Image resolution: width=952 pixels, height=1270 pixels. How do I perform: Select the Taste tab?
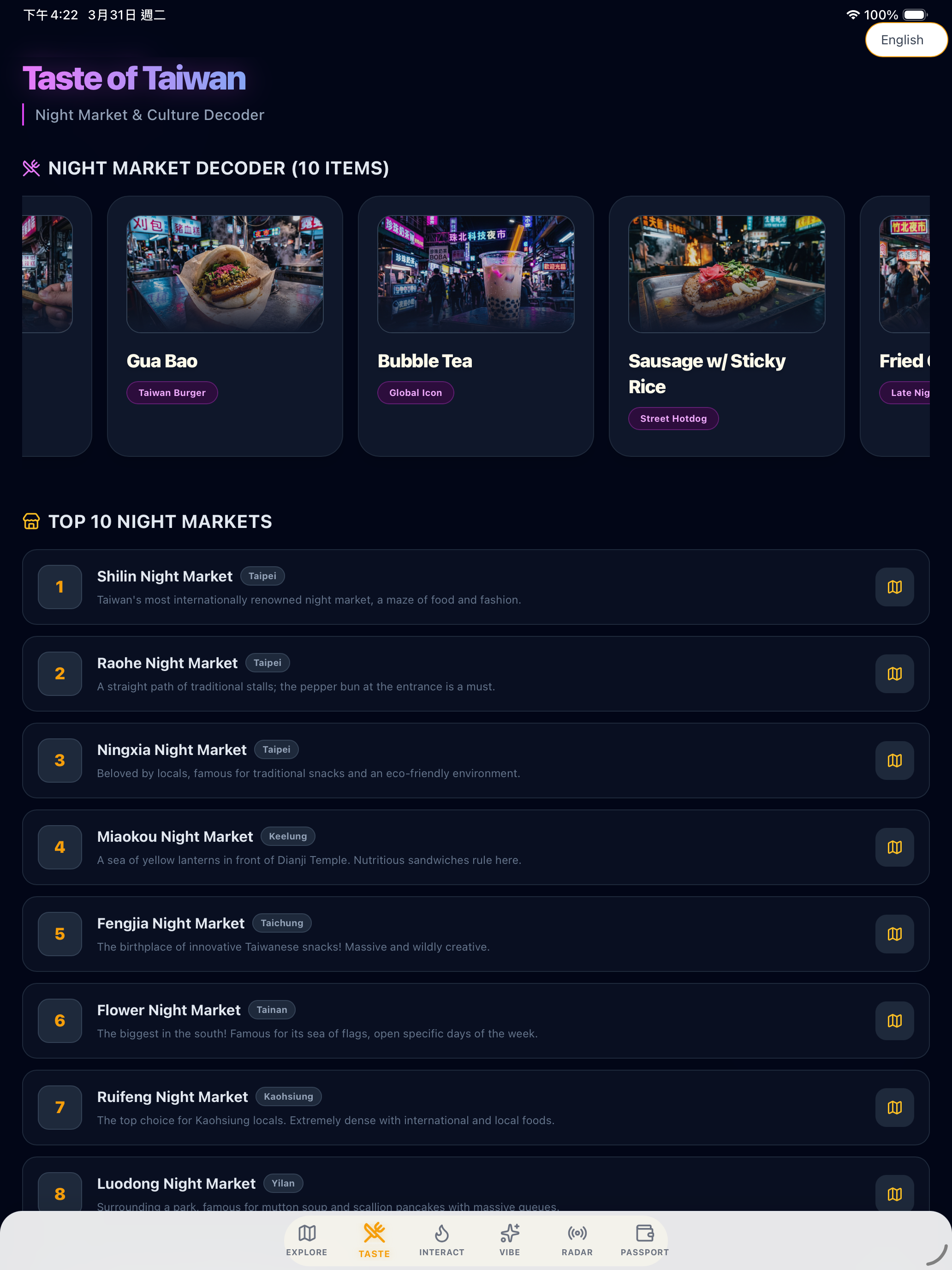374,1240
